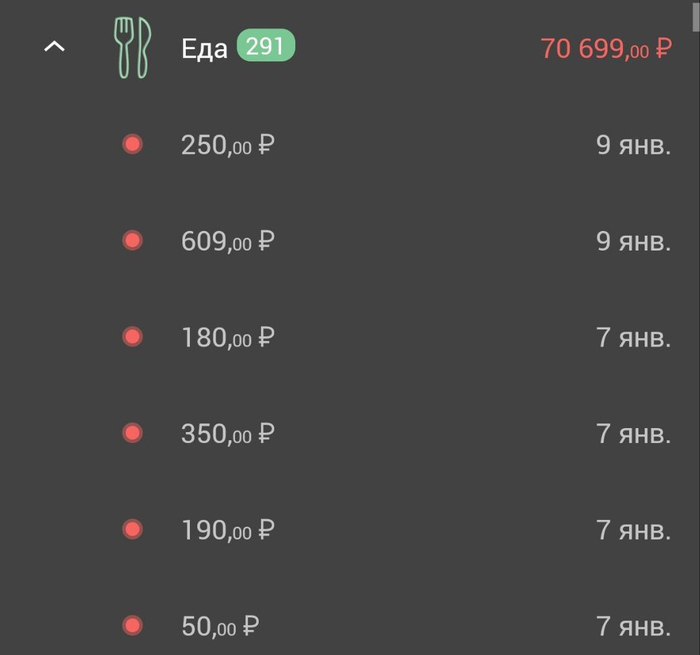Open the 250,00 ₽ transaction
Image resolution: width=700 pixels, height=655 pixels.
(x=227, y=145)
